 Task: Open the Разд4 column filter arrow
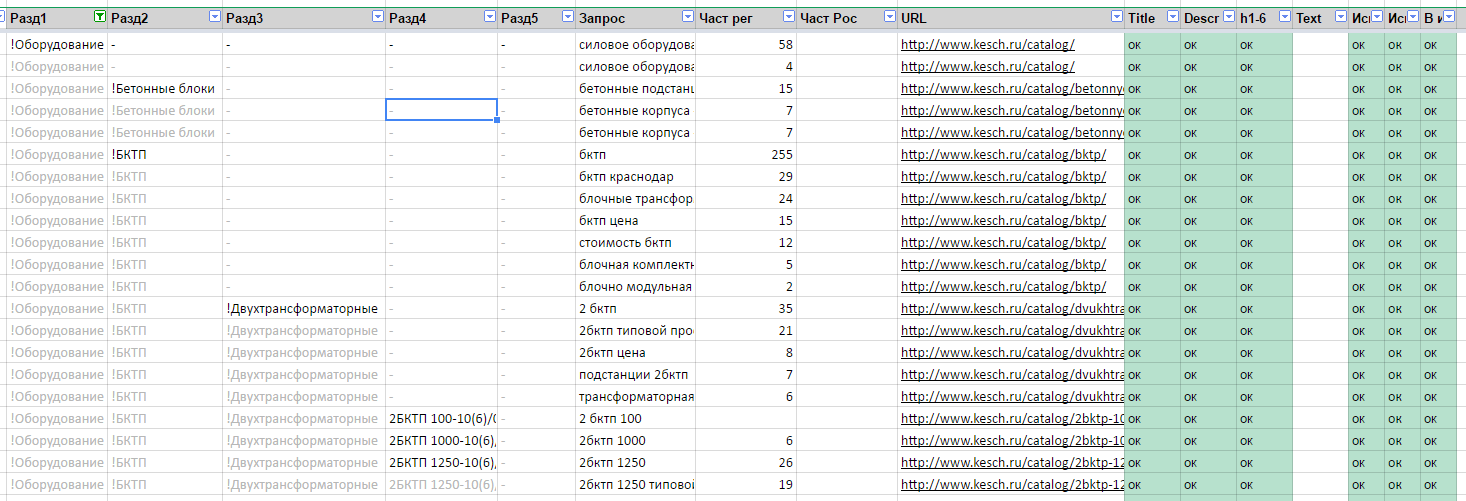point(489,18)
